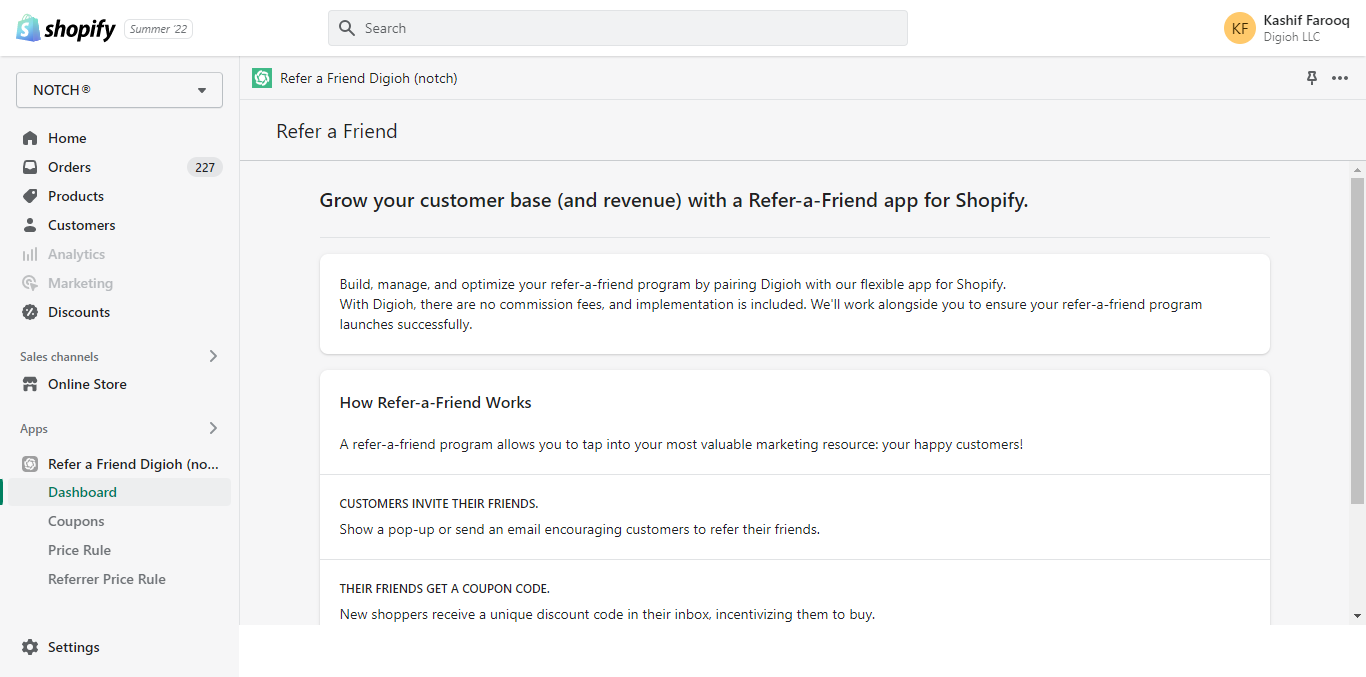Screen dimensions: 1366x677
Task: Click the Marketing target icon
Action: pos(30,283)
